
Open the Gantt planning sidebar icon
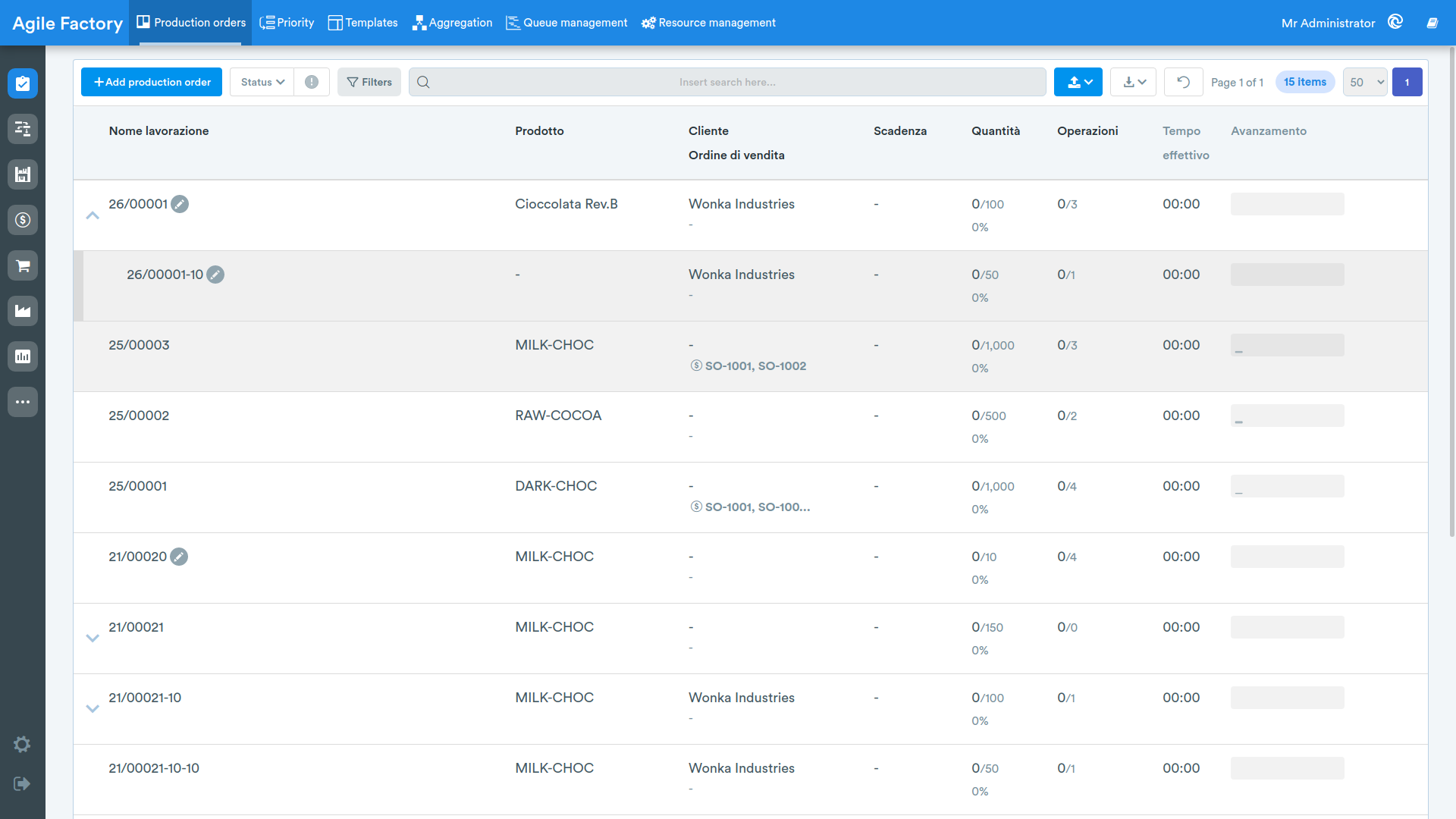23,129
